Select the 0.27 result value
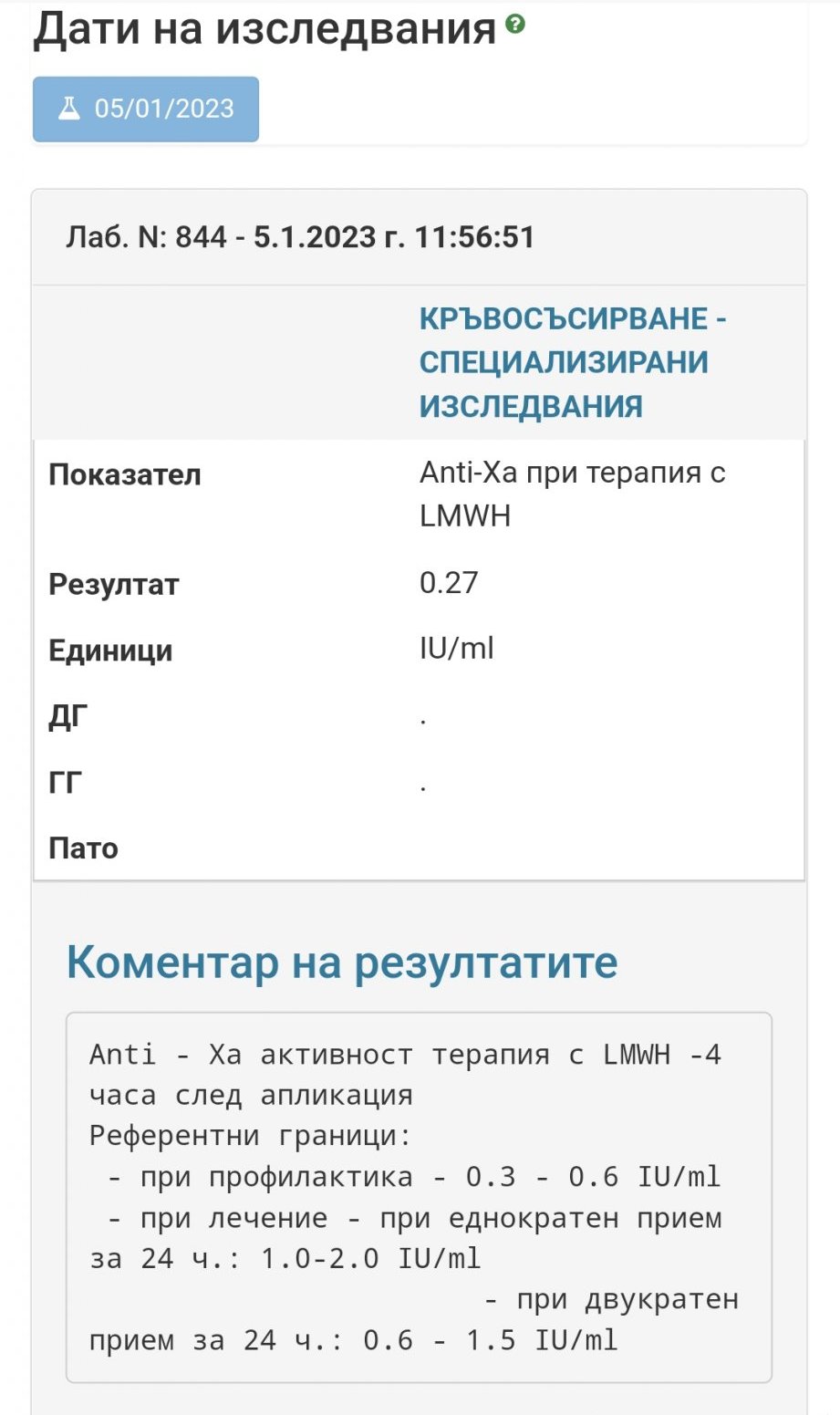This screenshot has height=1415, width=840. coord(449,583)
